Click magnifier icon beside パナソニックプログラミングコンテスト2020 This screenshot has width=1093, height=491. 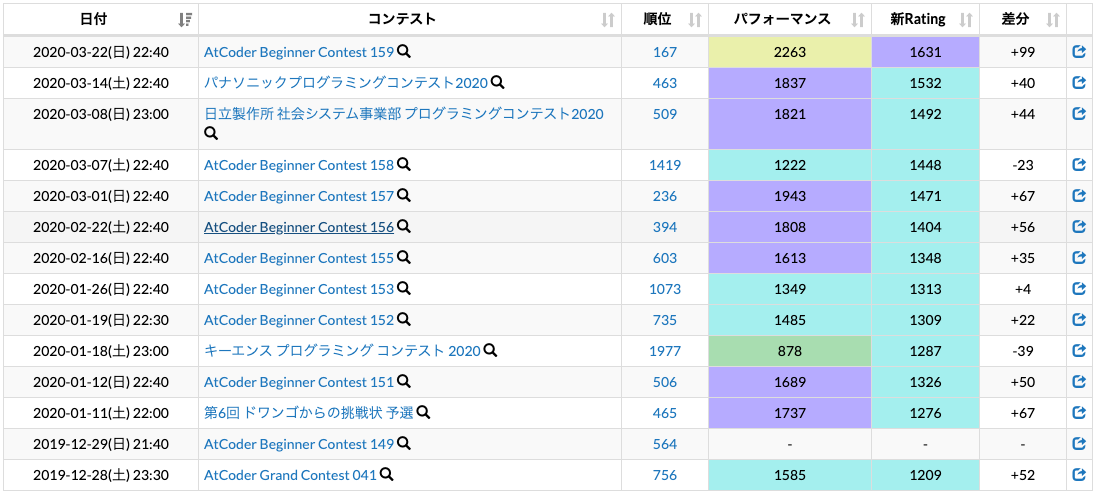pyautogui.click(x=498, y=82)
